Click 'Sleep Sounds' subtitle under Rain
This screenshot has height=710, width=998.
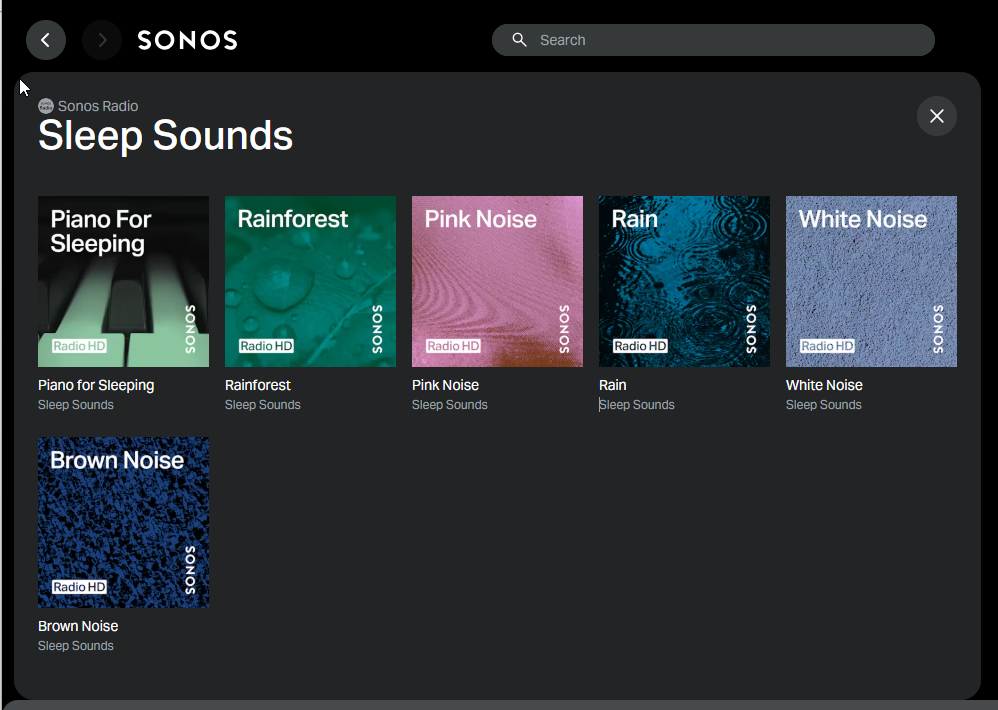click(636, 405)
